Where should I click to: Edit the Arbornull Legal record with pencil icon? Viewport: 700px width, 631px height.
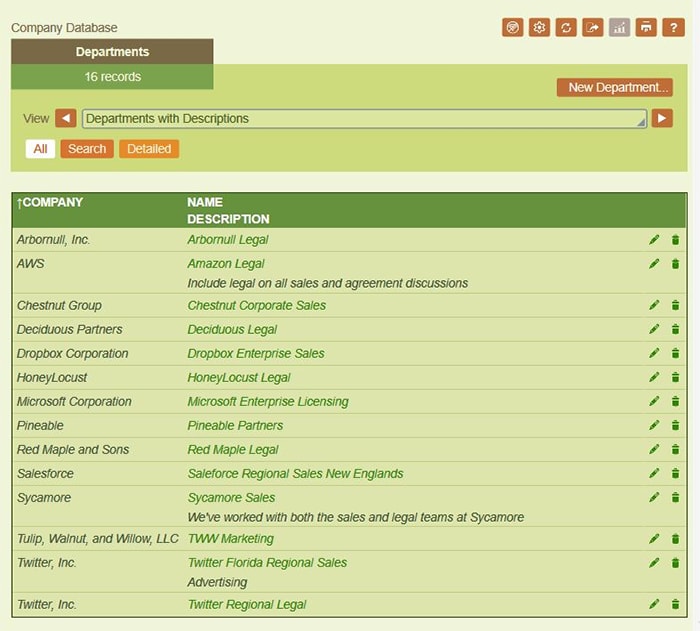click(x=654, y=240)
